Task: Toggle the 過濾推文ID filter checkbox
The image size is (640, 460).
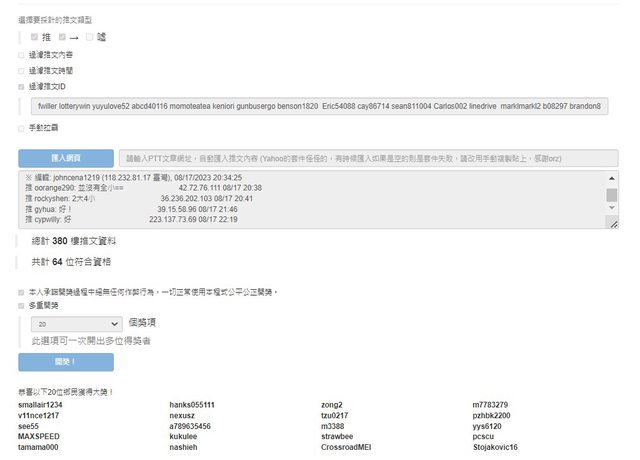Action: 22,87
